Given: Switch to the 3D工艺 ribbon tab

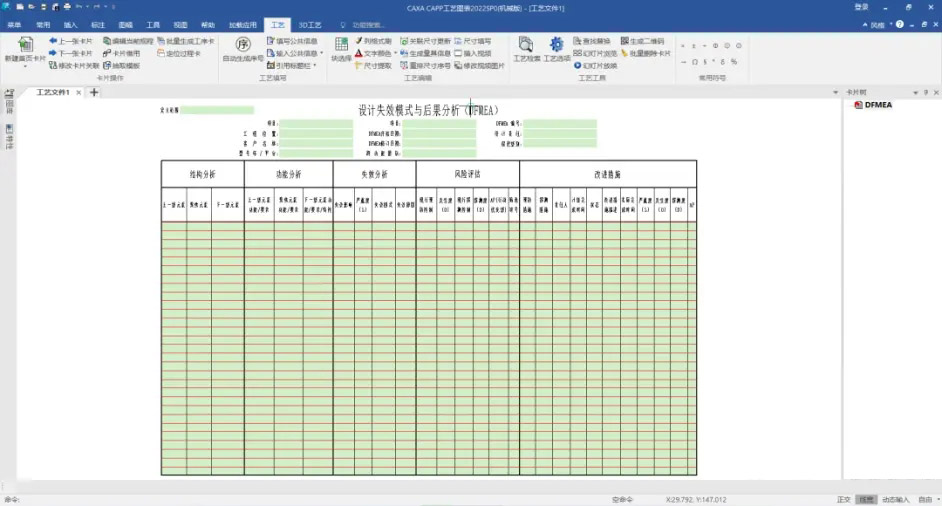Looking at the screenshot, I should (310, 25).
